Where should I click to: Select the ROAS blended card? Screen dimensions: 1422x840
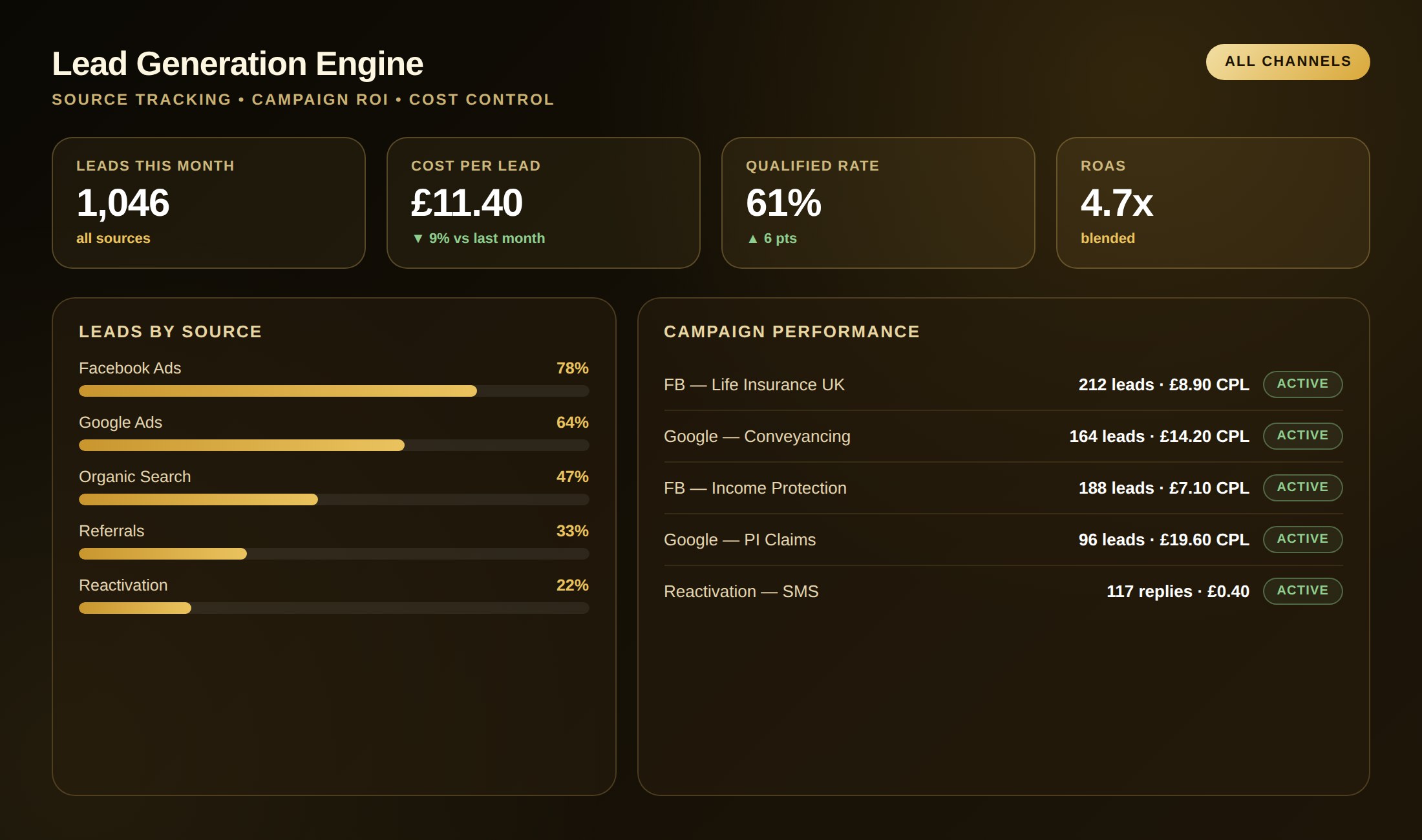pyautogui.click(x=1213, y=203)
